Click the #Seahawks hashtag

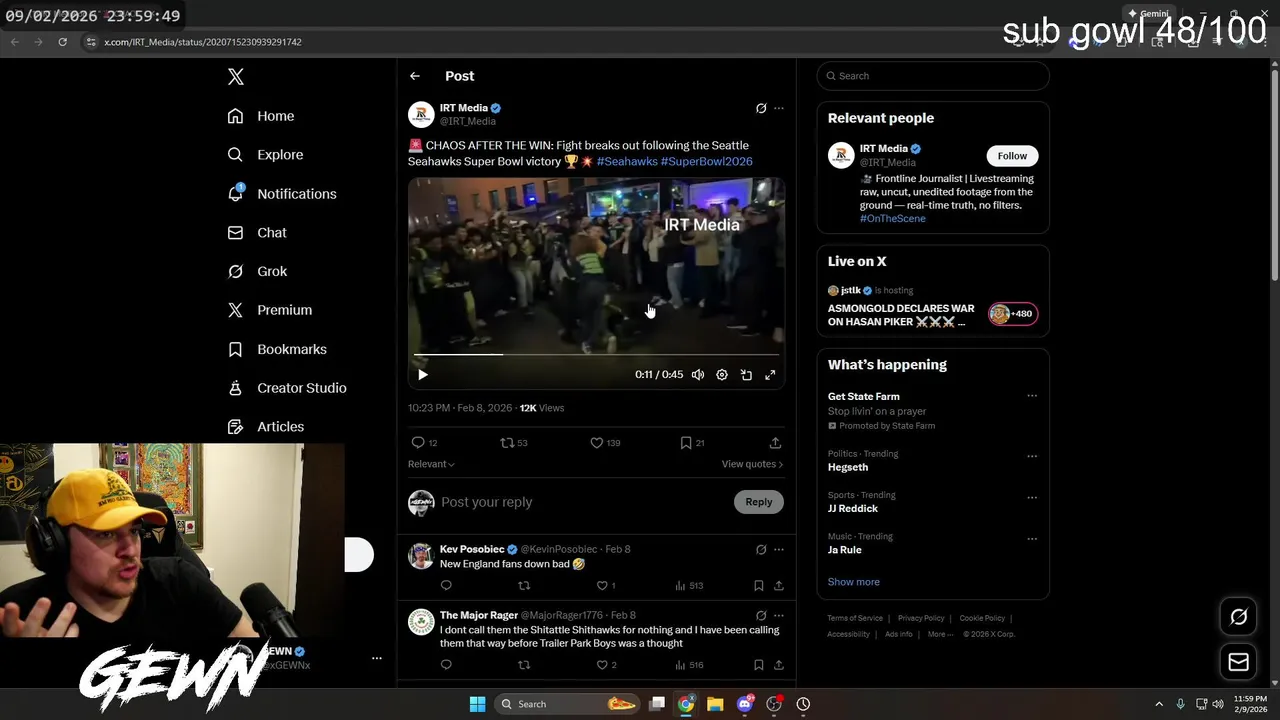(x=627, y=161)
